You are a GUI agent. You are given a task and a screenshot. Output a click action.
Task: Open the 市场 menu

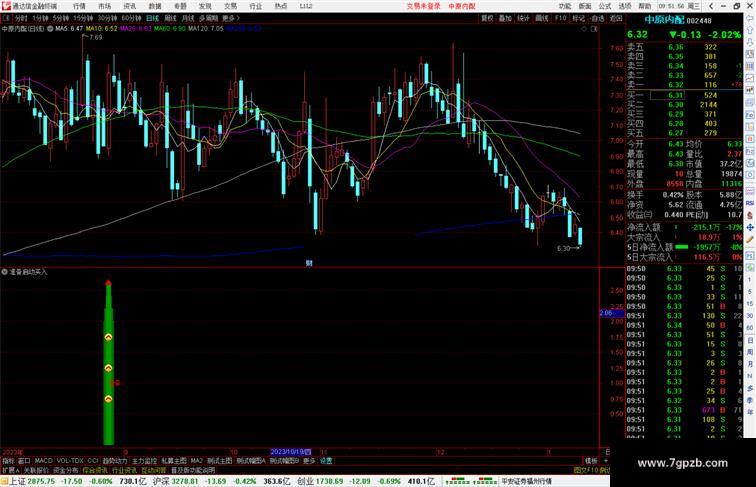[x=104, y=6]
